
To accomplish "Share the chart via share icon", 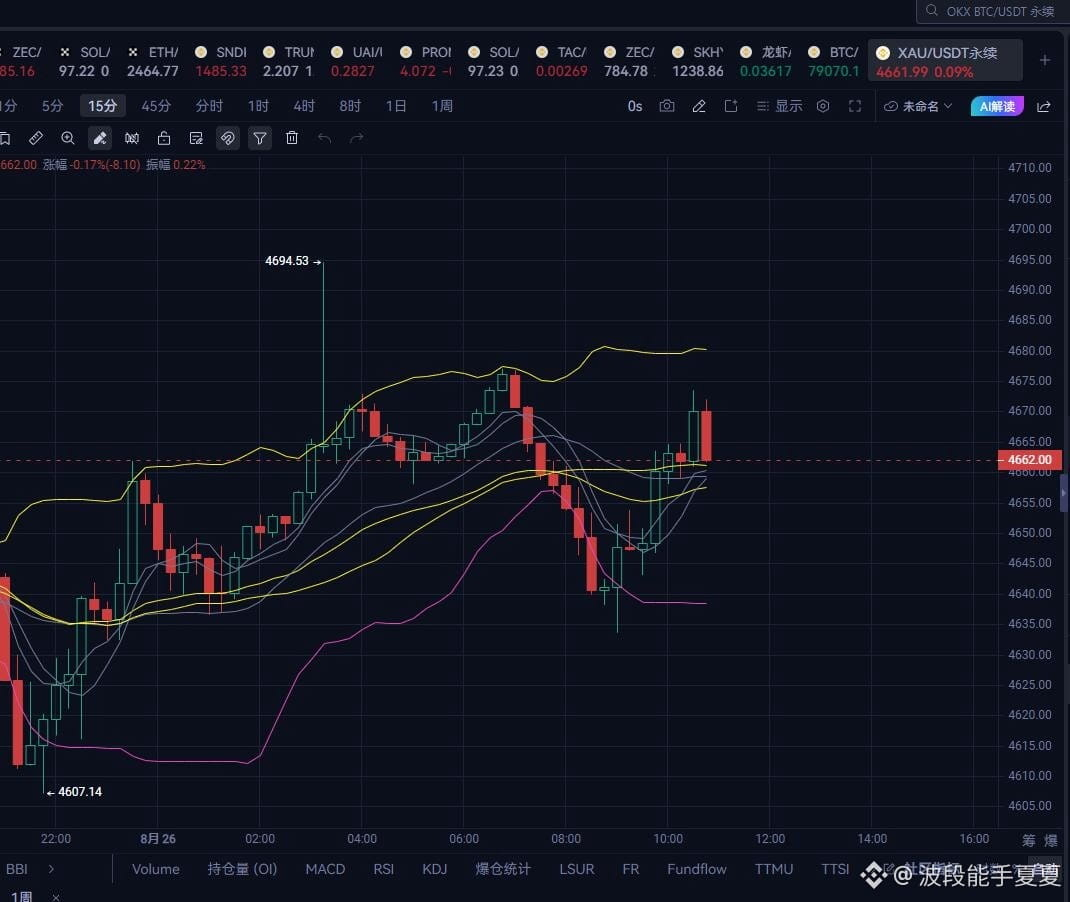I will [x=1044, y=106].
